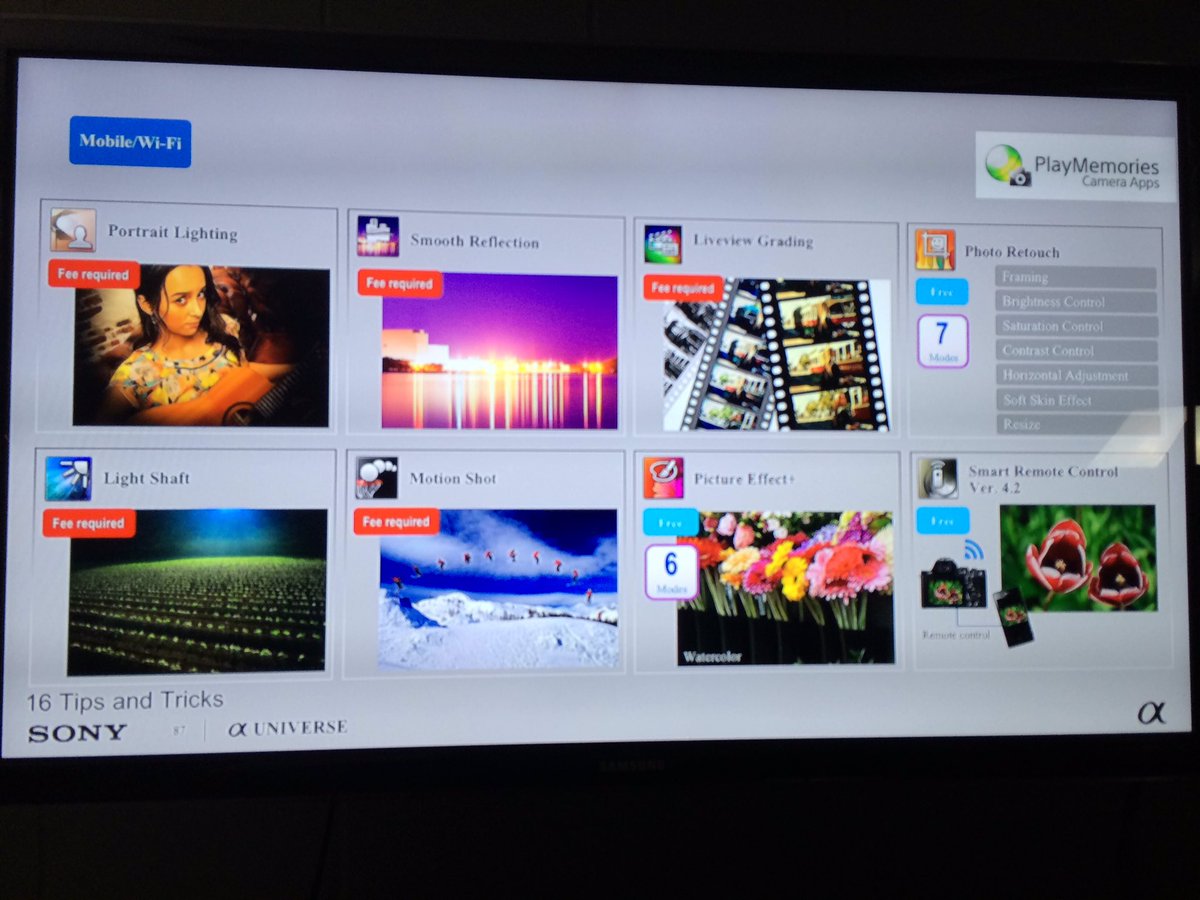This screenshot has width=1200, height=900.
Task: Open the red tulips thumbnail
Action: point(1078,558)
